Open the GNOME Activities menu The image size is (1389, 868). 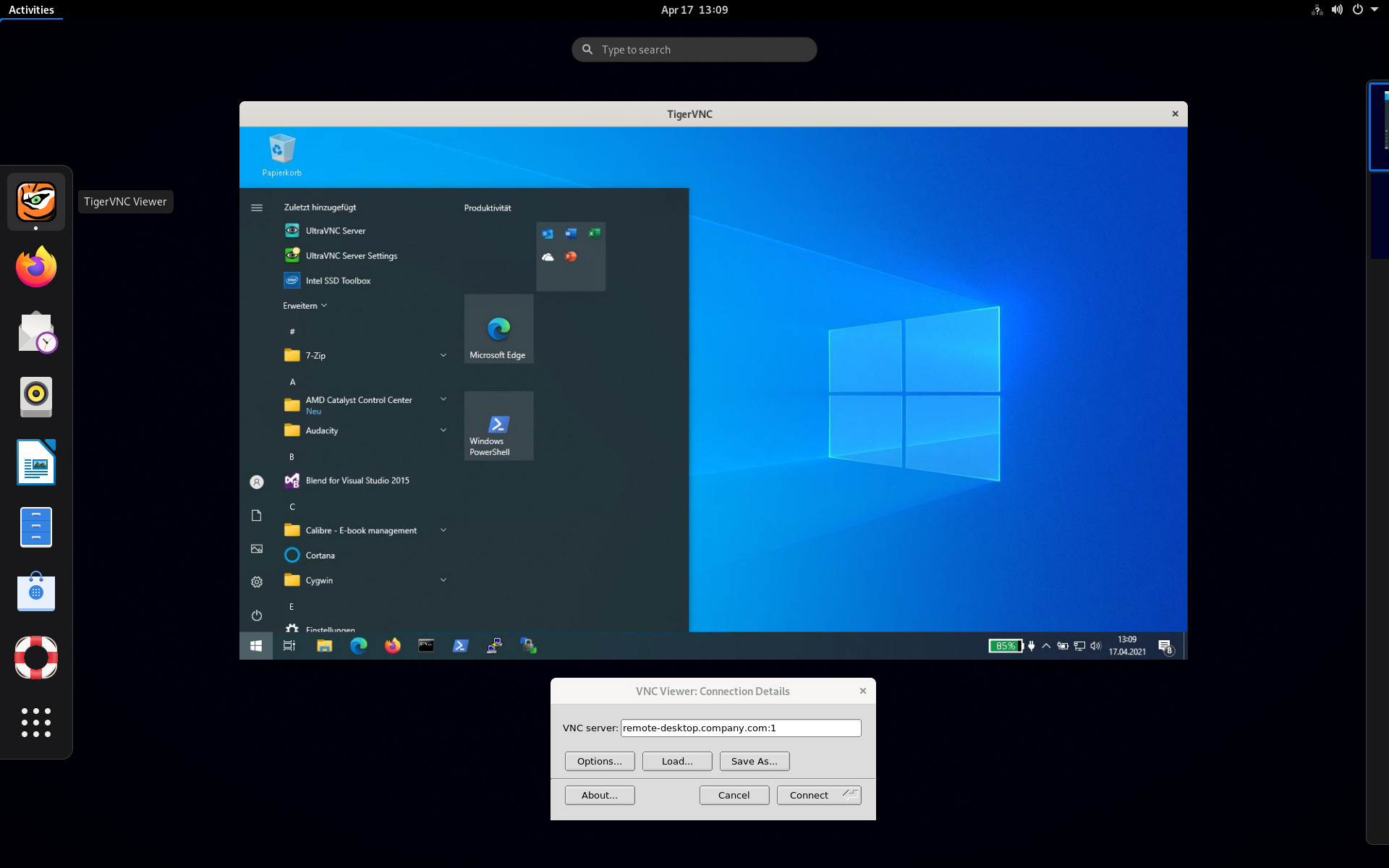tap(31, 9)
